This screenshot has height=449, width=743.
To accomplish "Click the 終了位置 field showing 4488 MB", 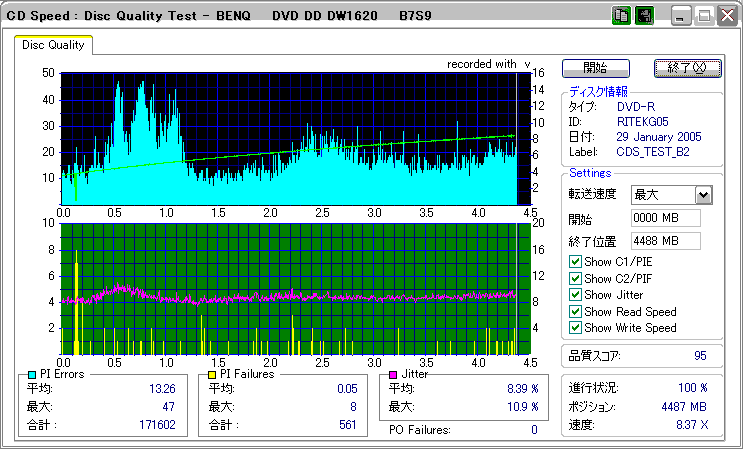I will coord(666,240).
